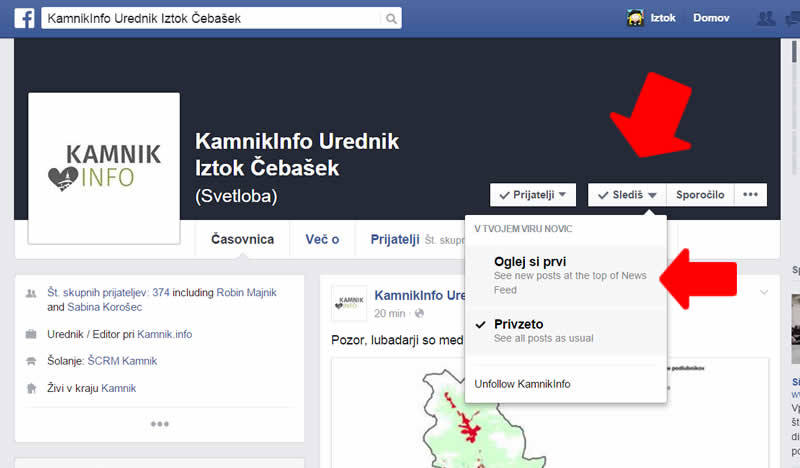
Task: Open the ŠCRM Kamnik school link
Action: click(x=122, y=361)
